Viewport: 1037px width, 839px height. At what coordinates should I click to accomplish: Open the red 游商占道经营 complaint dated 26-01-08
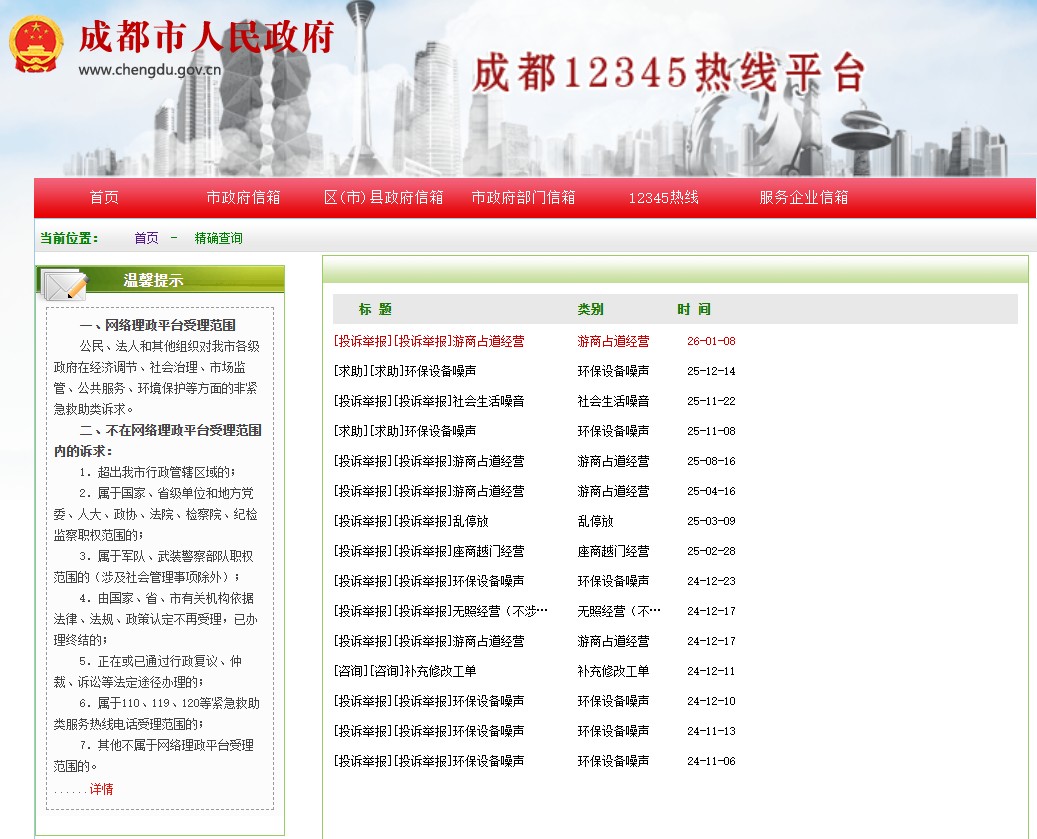(x=429, y=341)
